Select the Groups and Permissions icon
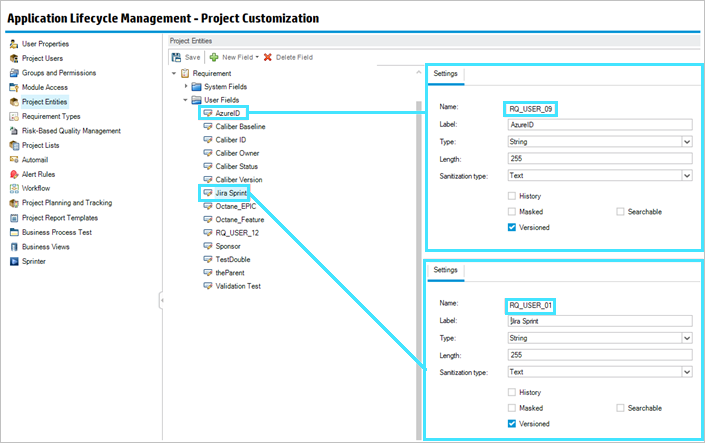The image size is (705, 443). click(13, 73)
